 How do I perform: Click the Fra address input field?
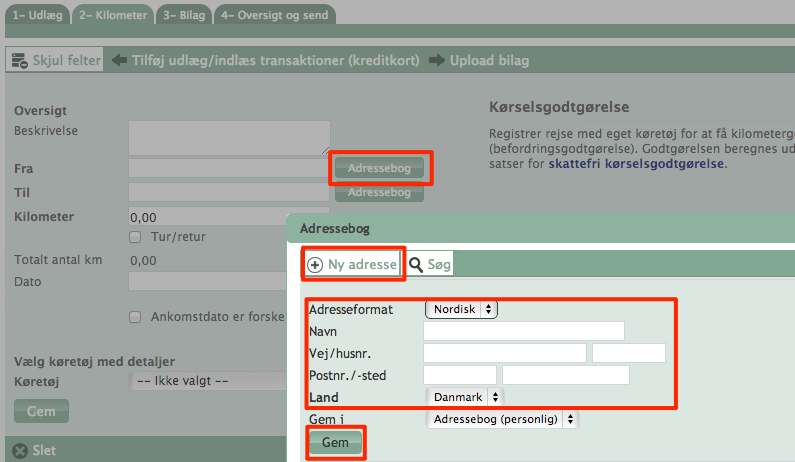[229, 168]
